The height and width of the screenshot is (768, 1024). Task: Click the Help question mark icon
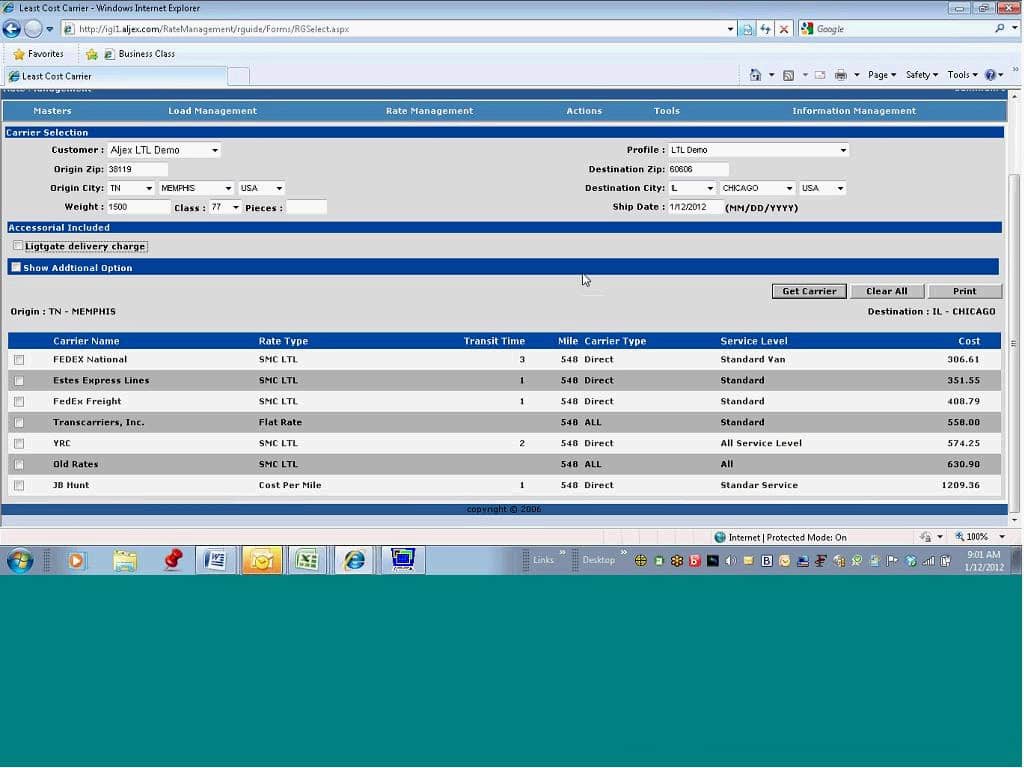[991, 75]
